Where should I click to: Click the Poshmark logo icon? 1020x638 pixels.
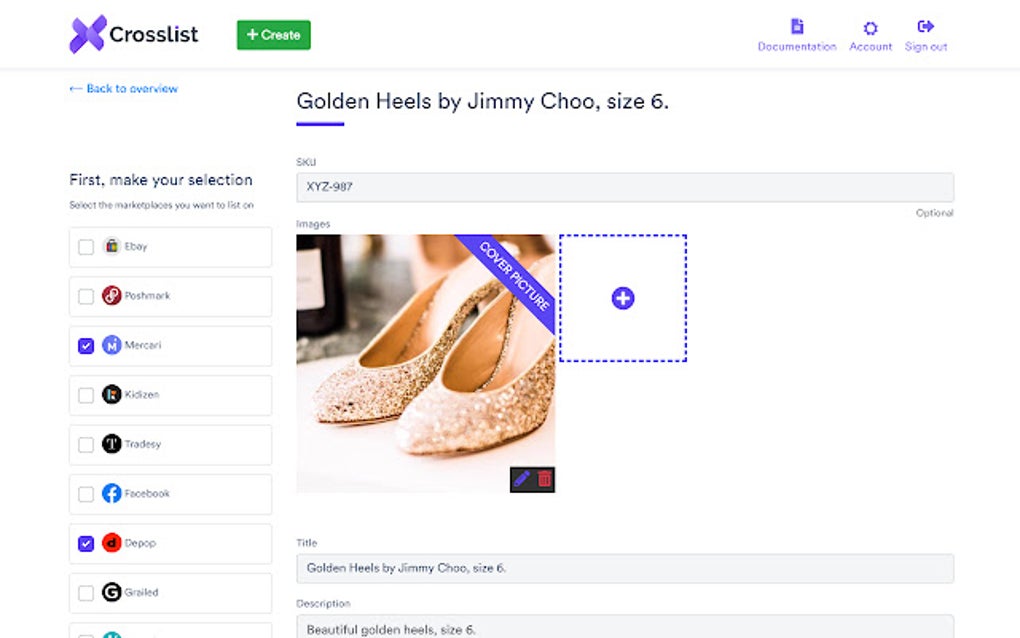click(x=112, y=296)
